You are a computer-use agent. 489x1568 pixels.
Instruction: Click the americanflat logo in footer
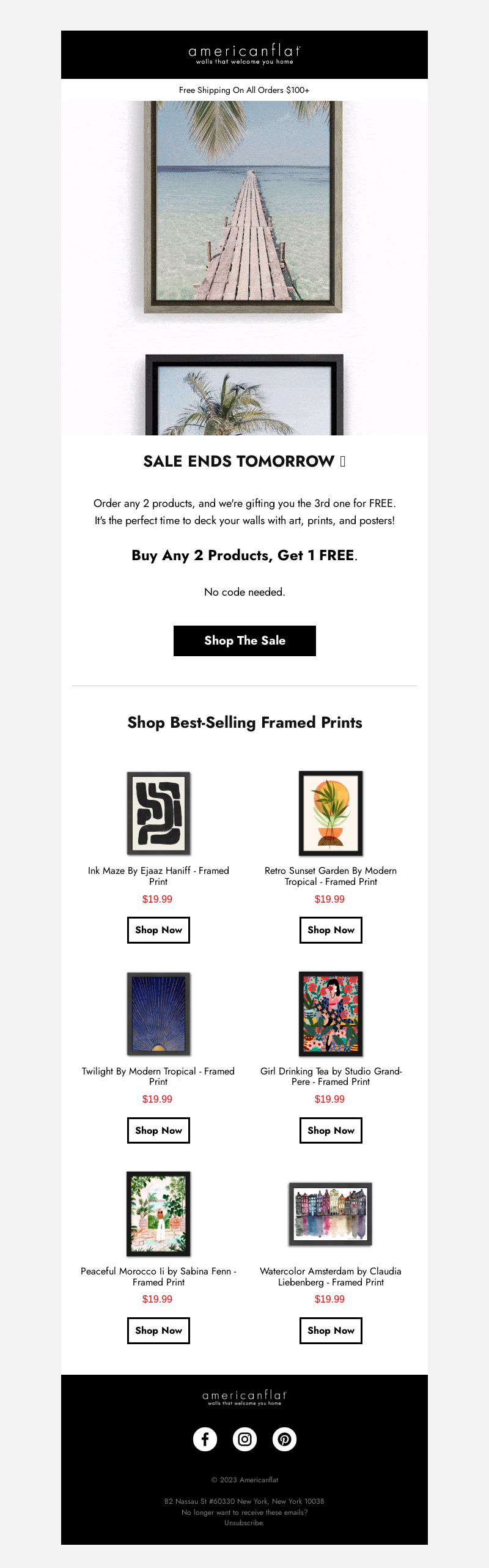pyautogui.click(x=244, y=1398)
